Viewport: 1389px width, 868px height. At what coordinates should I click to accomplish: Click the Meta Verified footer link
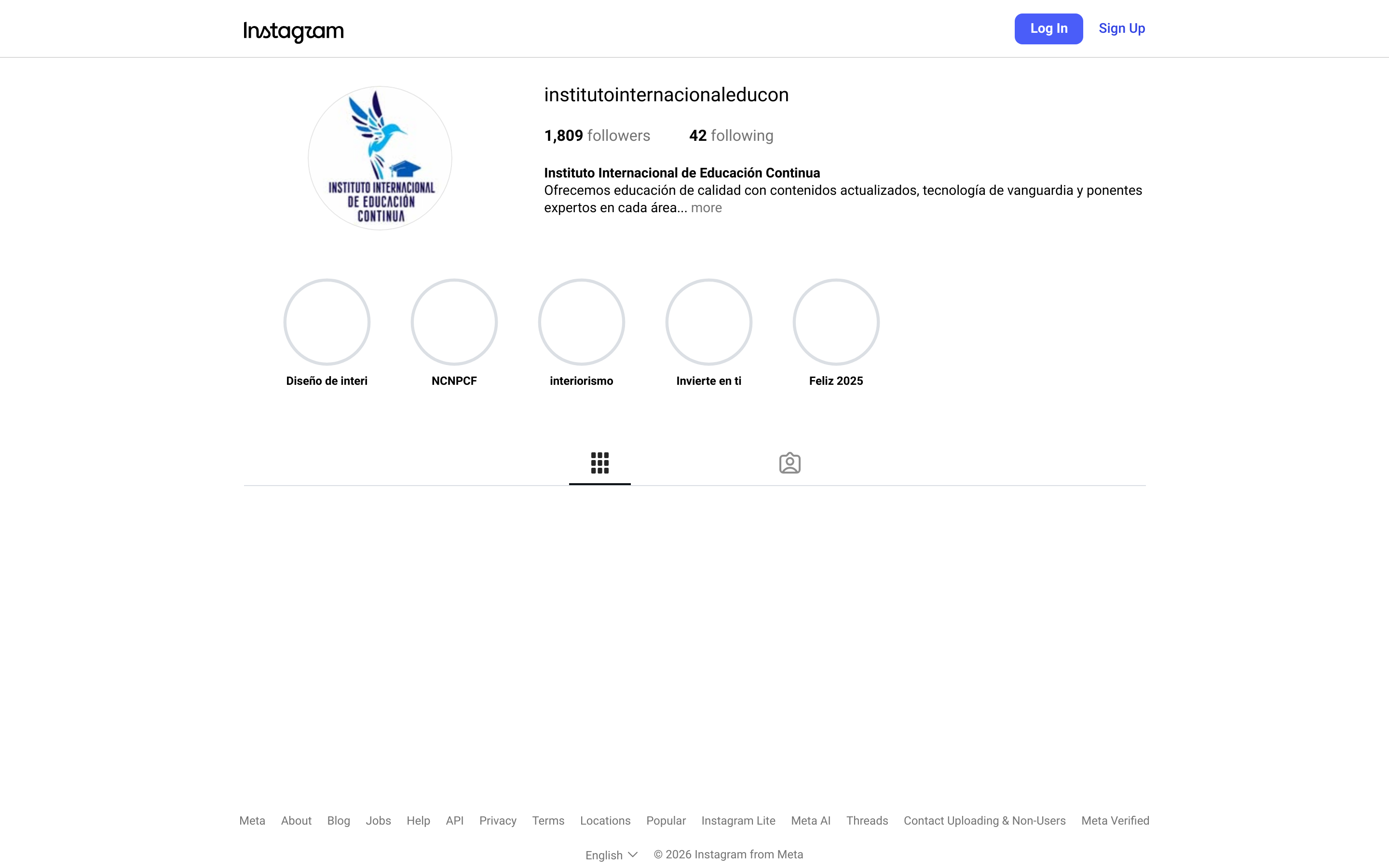[1115, 820]
